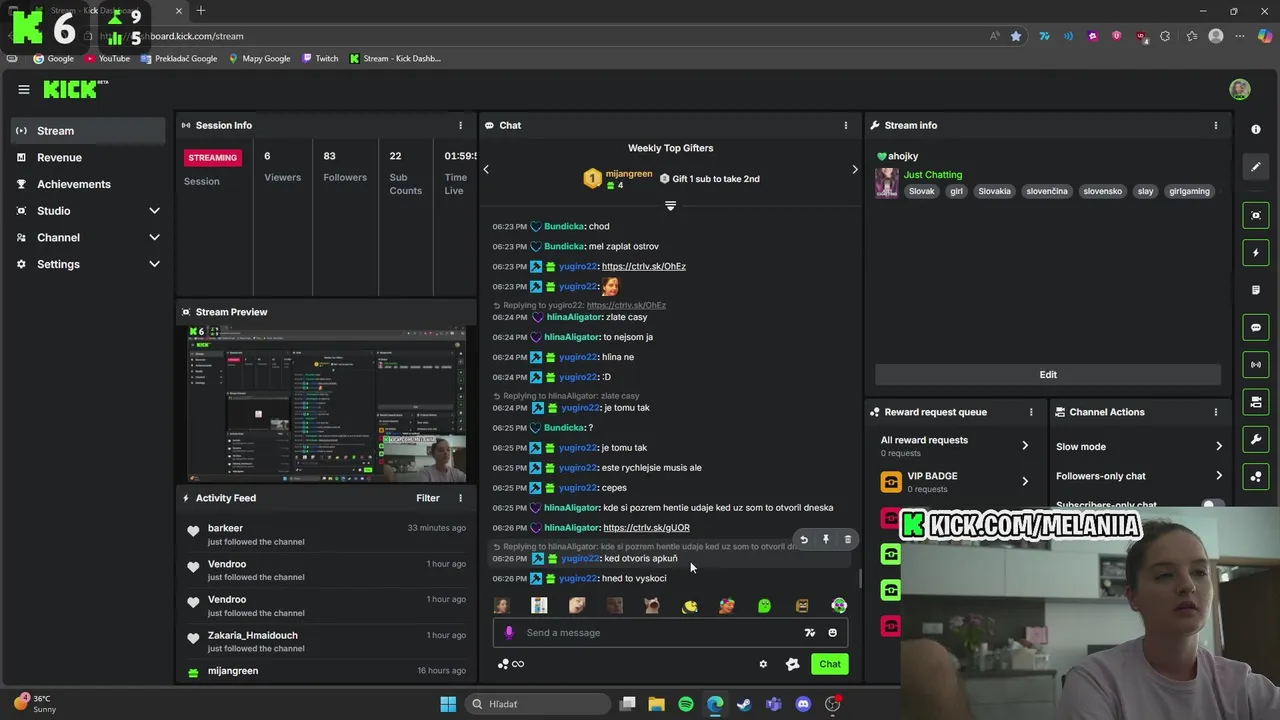1280x720 pixels.
Task: Delete the hovered chat message with trash icon
Action: point(847,539)
